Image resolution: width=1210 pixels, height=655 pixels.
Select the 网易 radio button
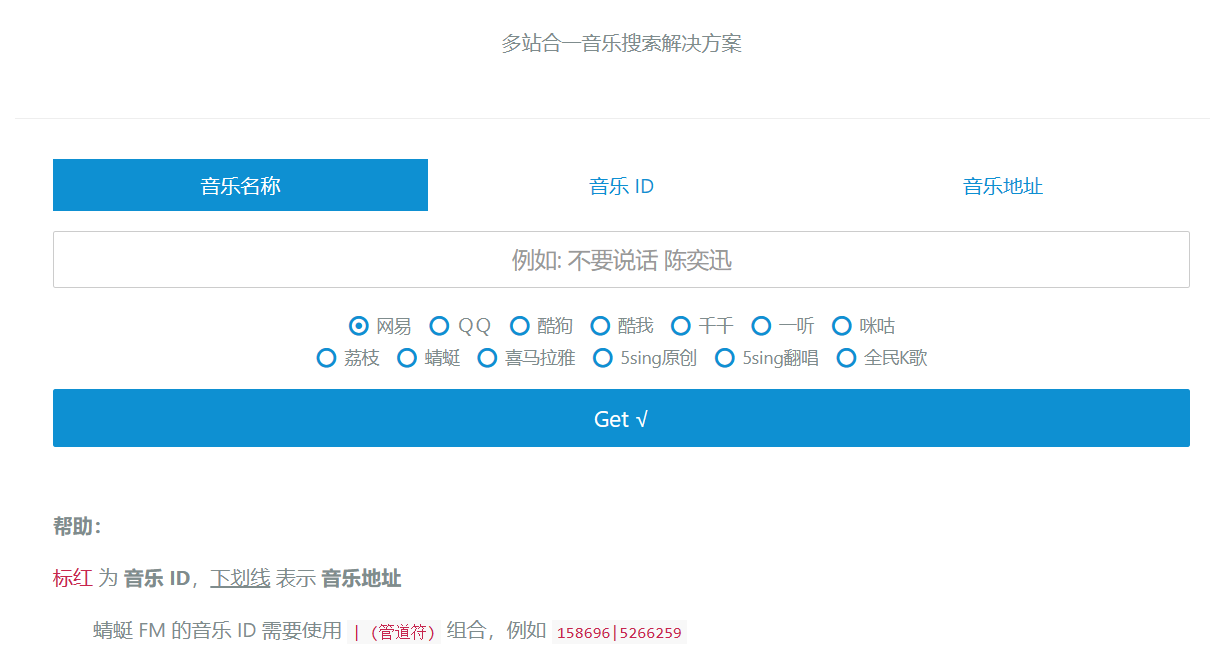pyautogui.click(x=359, y=326)
